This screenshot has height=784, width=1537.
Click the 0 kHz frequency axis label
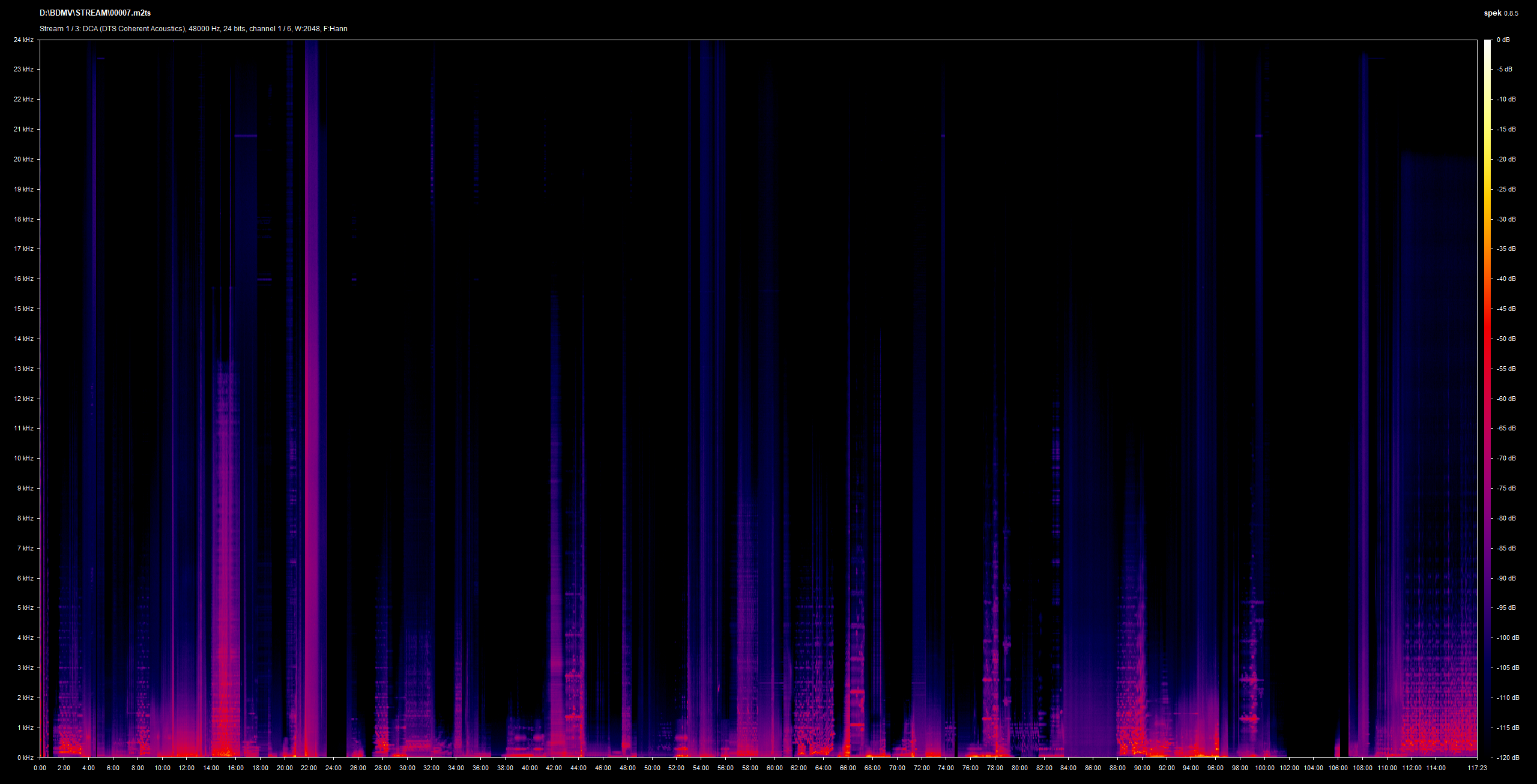tap(26, 758)
